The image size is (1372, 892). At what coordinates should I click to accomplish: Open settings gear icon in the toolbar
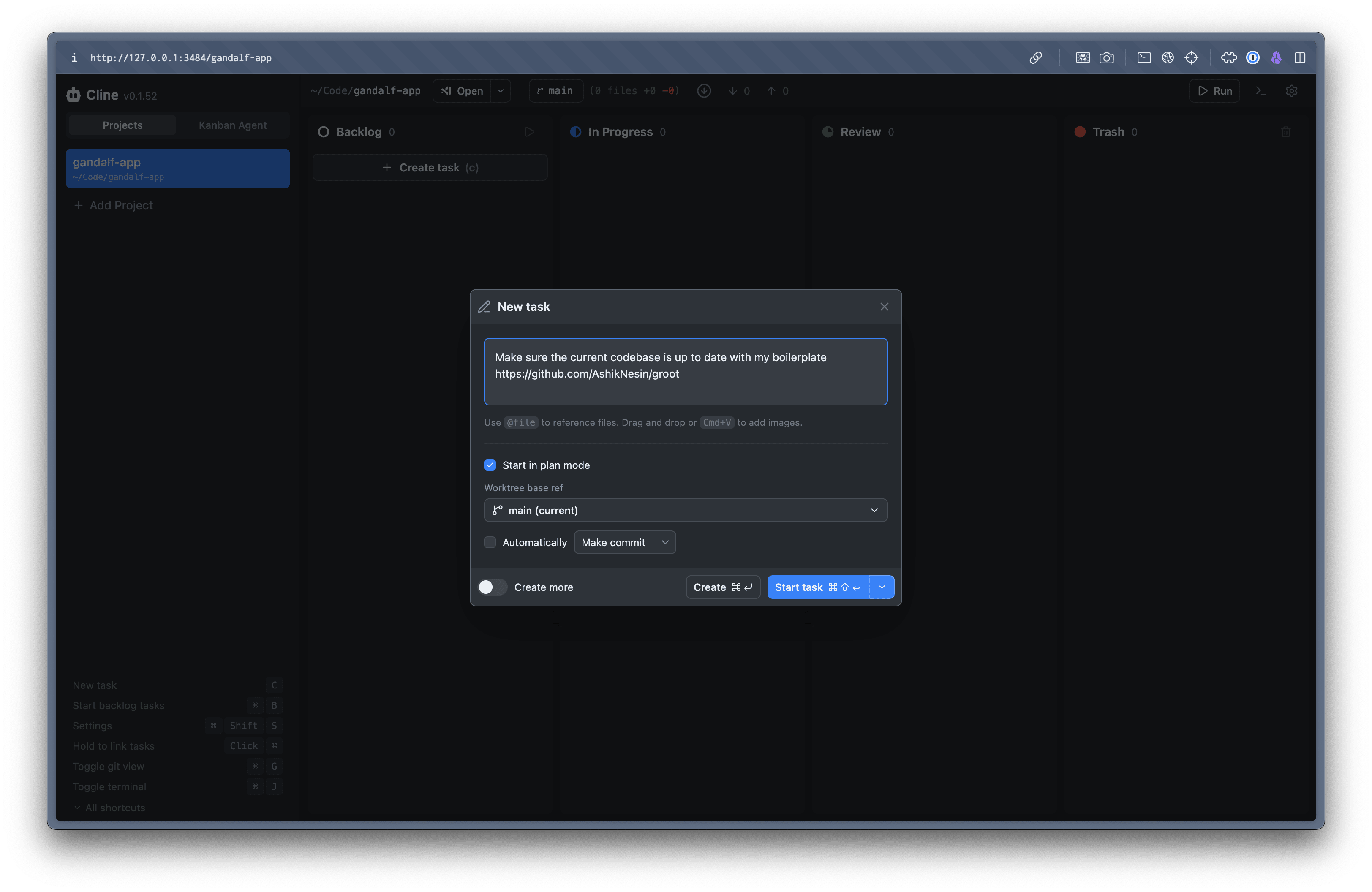[1291, 91]
